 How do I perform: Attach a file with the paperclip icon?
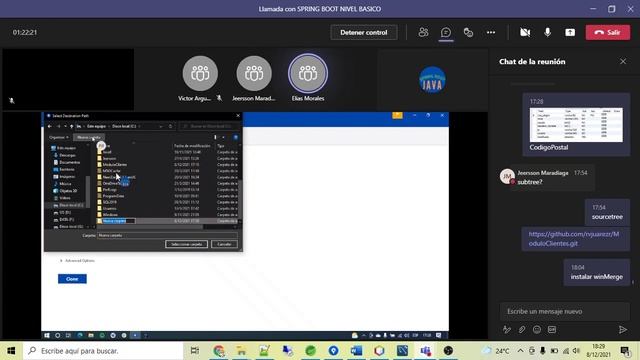point(522,329)
